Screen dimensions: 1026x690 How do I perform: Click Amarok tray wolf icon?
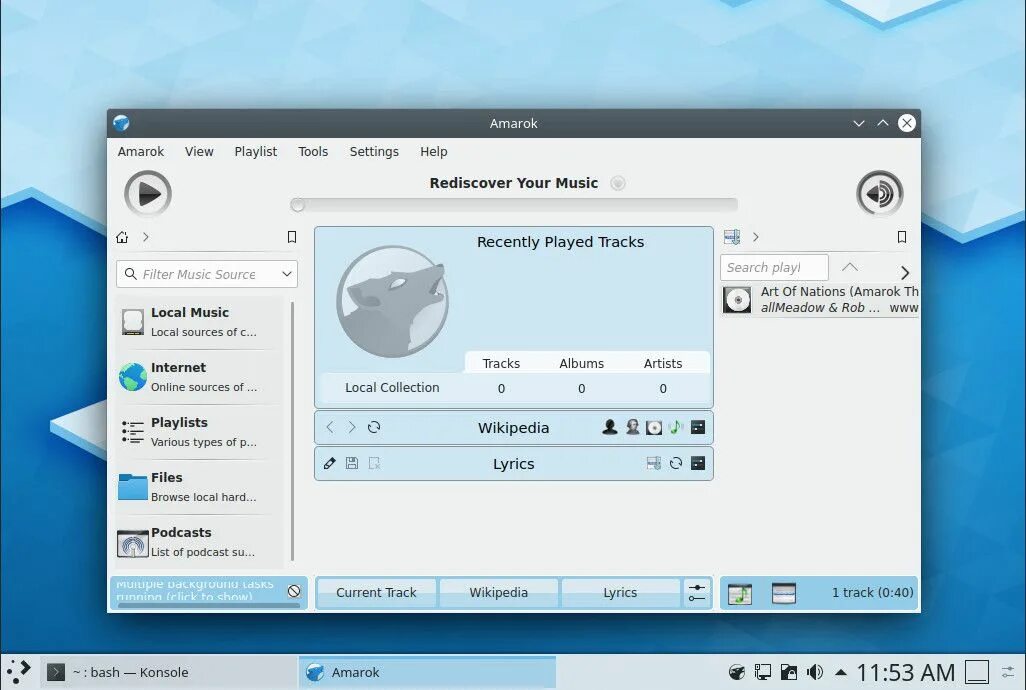(x=737, y=672)
